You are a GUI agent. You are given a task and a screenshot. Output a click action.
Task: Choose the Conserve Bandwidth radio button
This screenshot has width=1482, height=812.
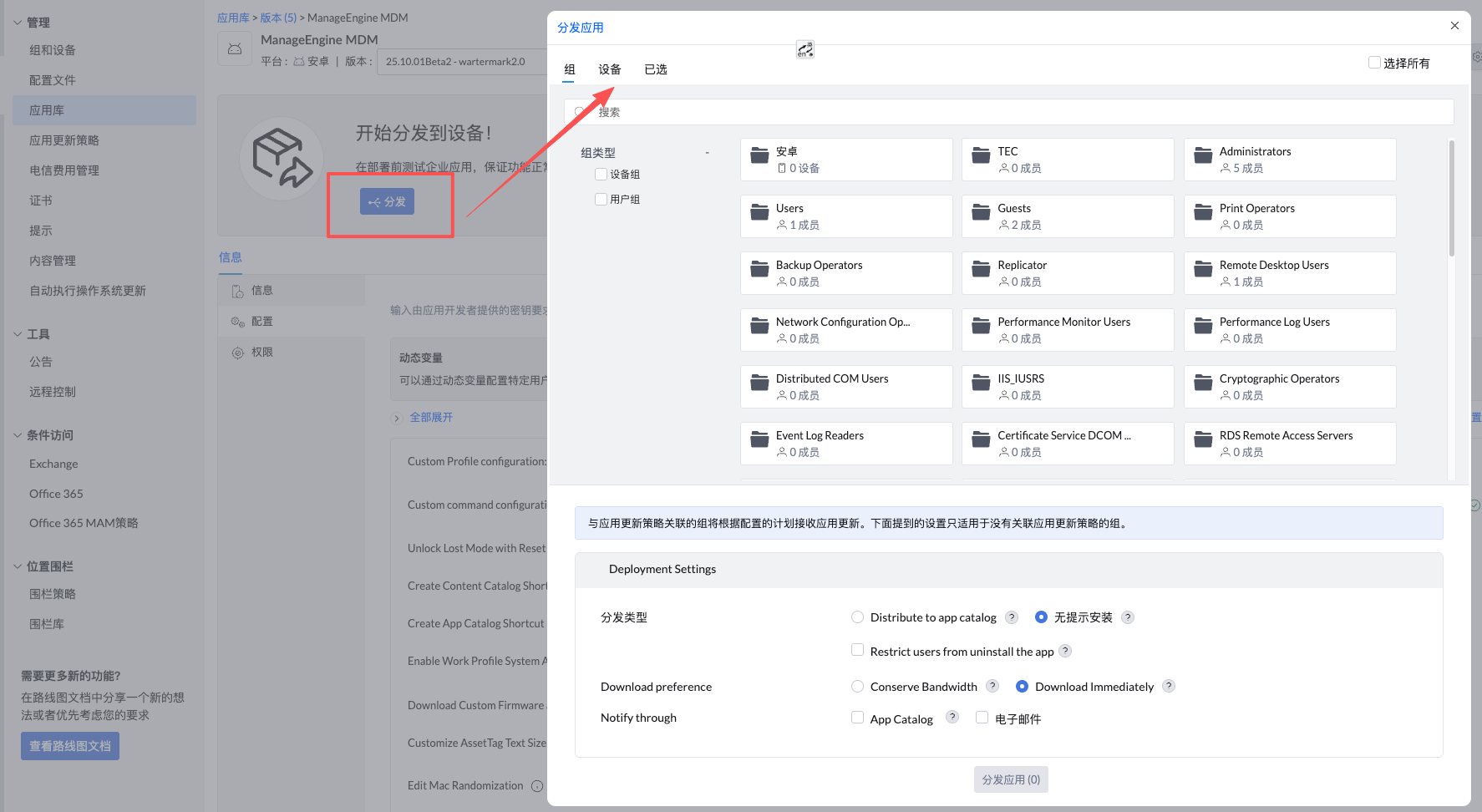pos(857,687)
